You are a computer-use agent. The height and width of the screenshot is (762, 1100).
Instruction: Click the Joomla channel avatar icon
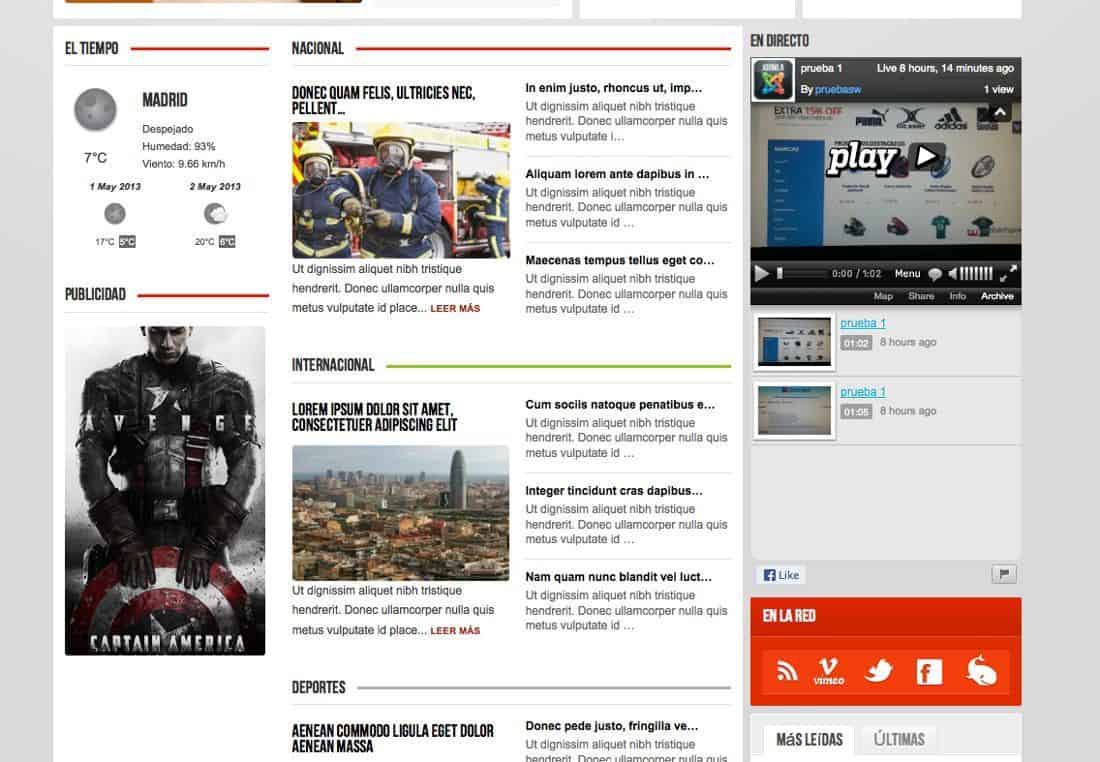tap(772, 79)
